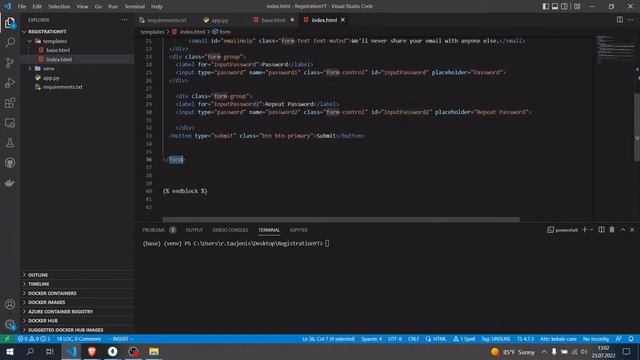
Task: Toggle primary sidebar visibility in title bar
Action: click(x=546, y=6)
